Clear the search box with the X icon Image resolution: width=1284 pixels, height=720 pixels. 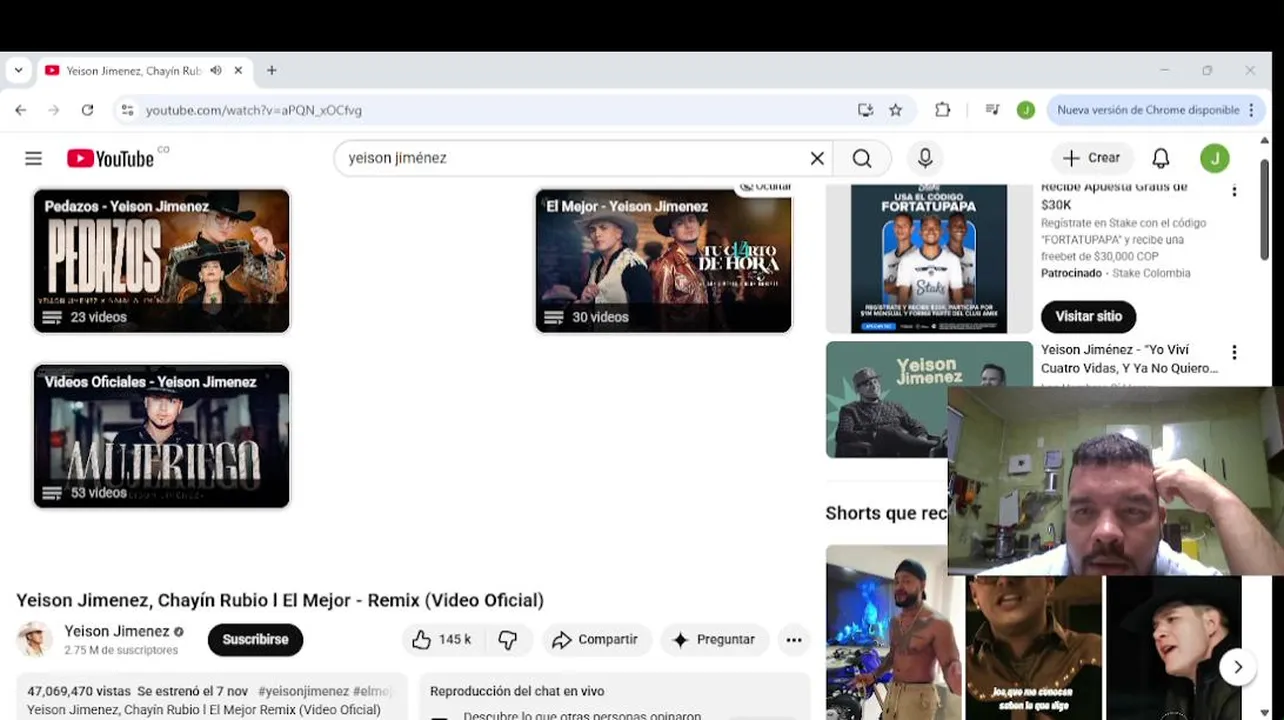pyautogui.click(x=817, y=158)
